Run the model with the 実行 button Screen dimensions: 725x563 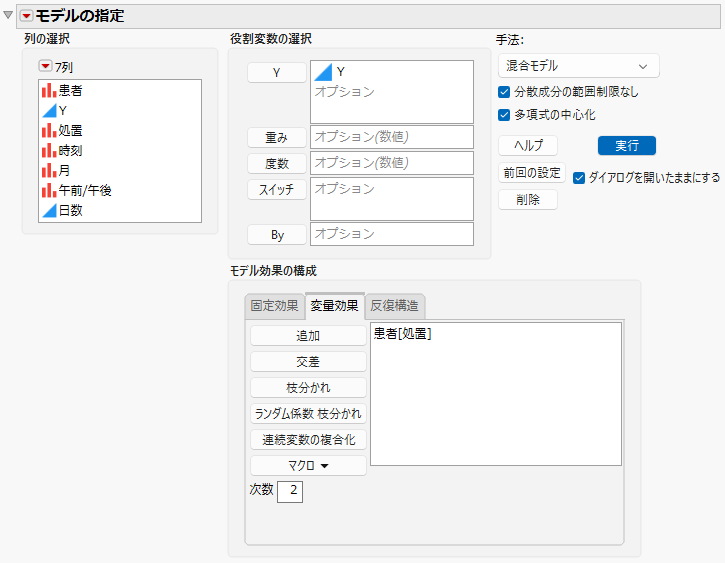click(x=627, y=146)
